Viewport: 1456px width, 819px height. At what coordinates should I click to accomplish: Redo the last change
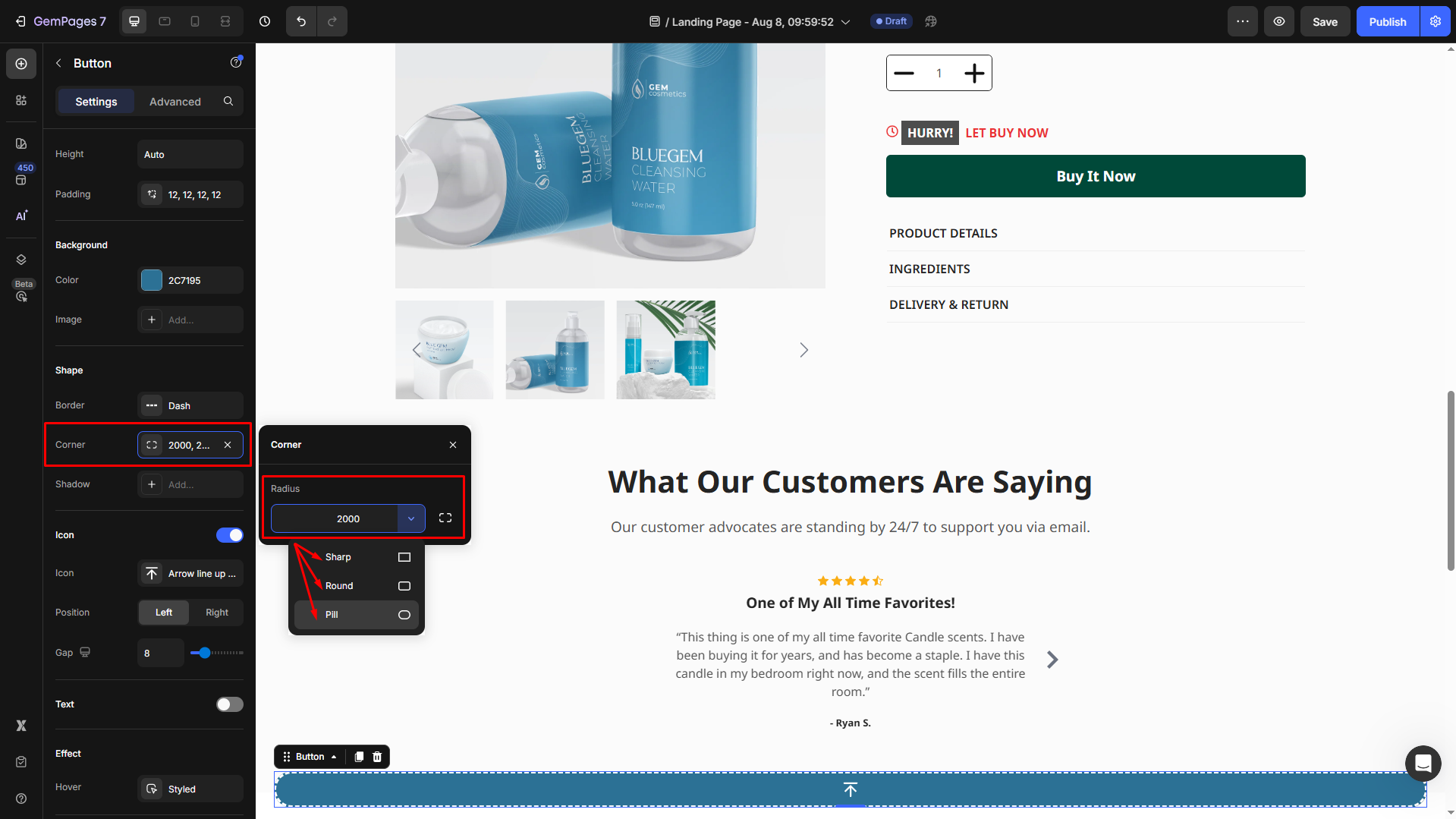tap(332, 21)
